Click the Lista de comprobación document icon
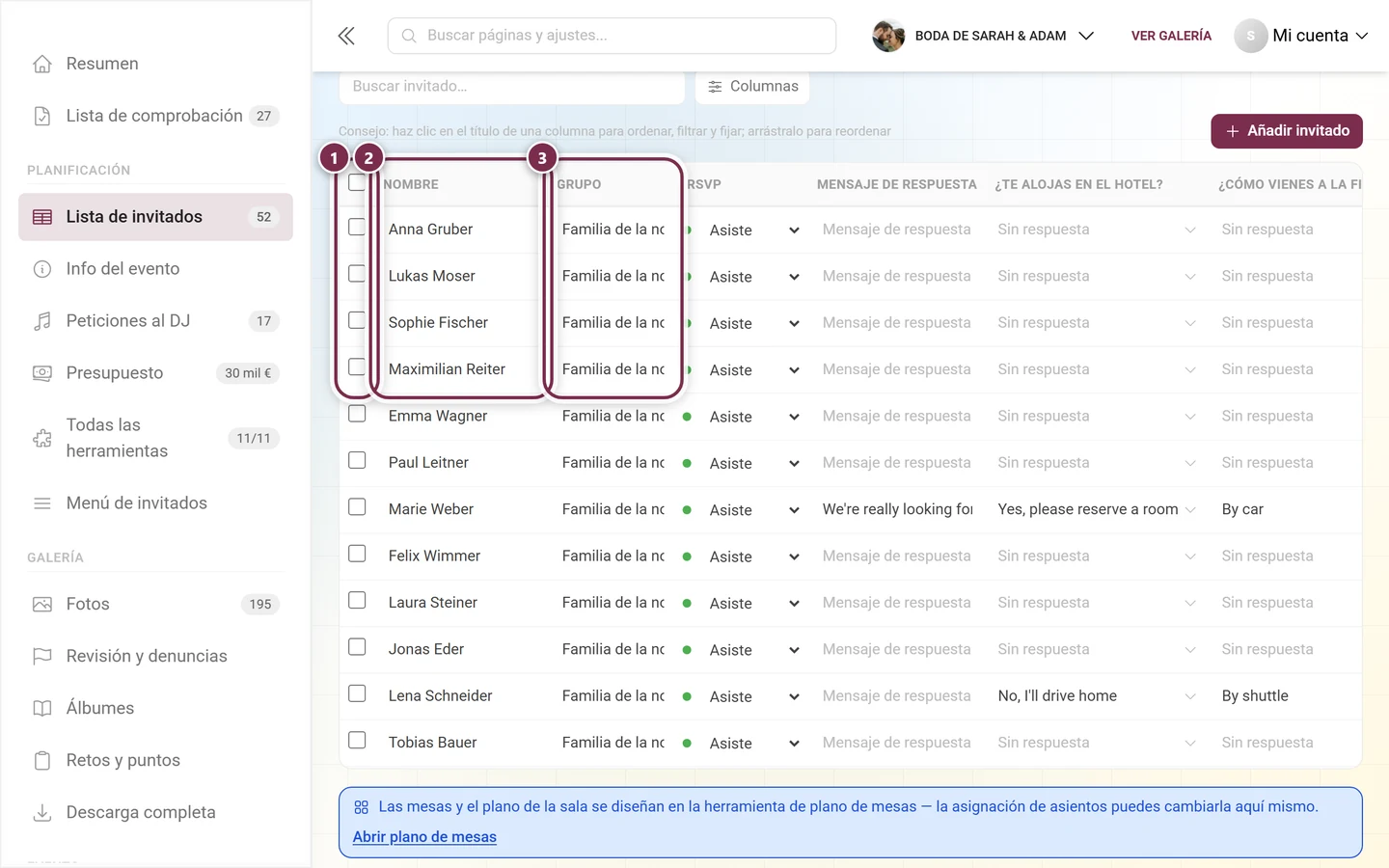Screen dimensions: 1389x868 coord(42,116)
